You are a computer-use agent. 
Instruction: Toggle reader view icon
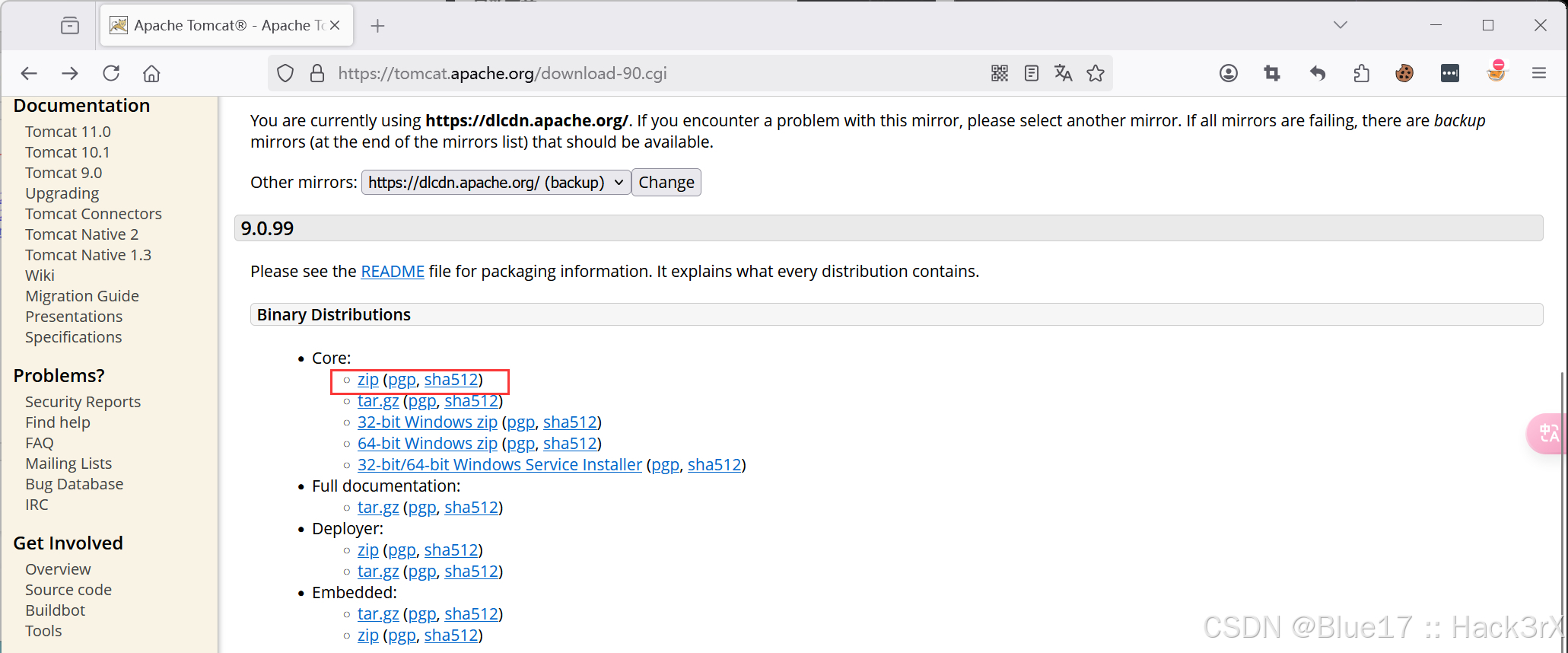[1032, 73]
